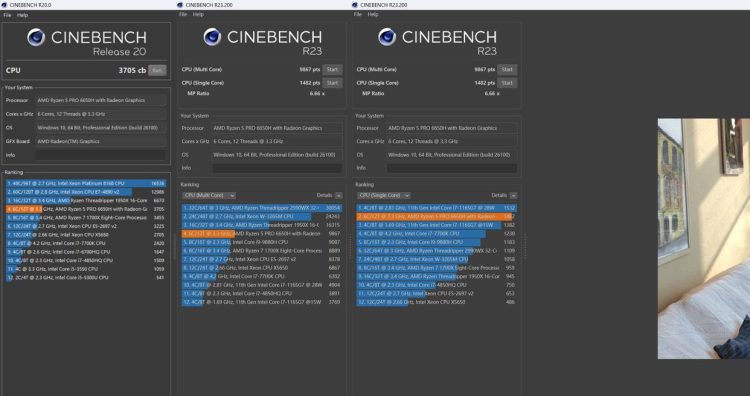
Task: Select Threadripper 2990WX bar in Multi Core ranking
Action: [x=262, y=208]
